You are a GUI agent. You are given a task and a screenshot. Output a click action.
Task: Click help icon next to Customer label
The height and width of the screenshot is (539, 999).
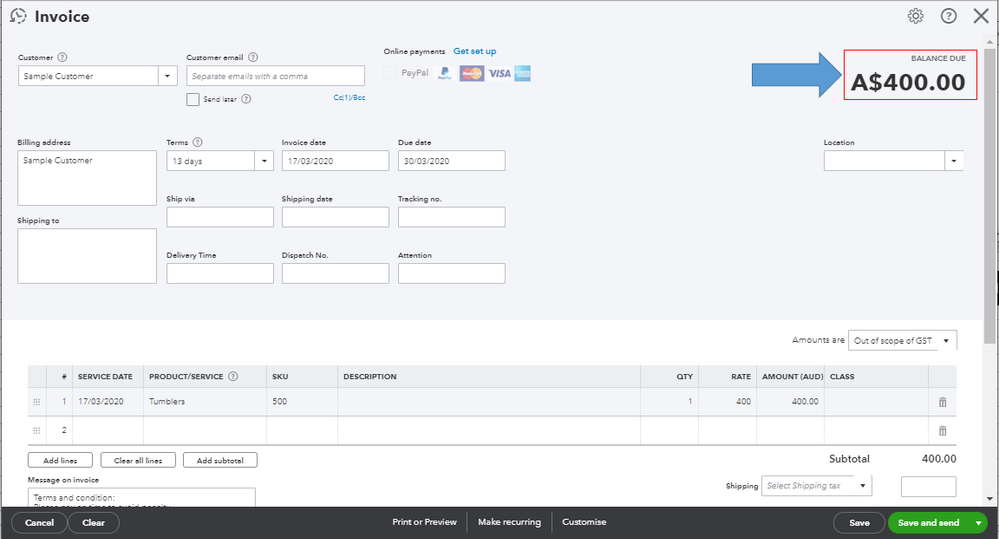pyautogui.click(x=62, y=57)
